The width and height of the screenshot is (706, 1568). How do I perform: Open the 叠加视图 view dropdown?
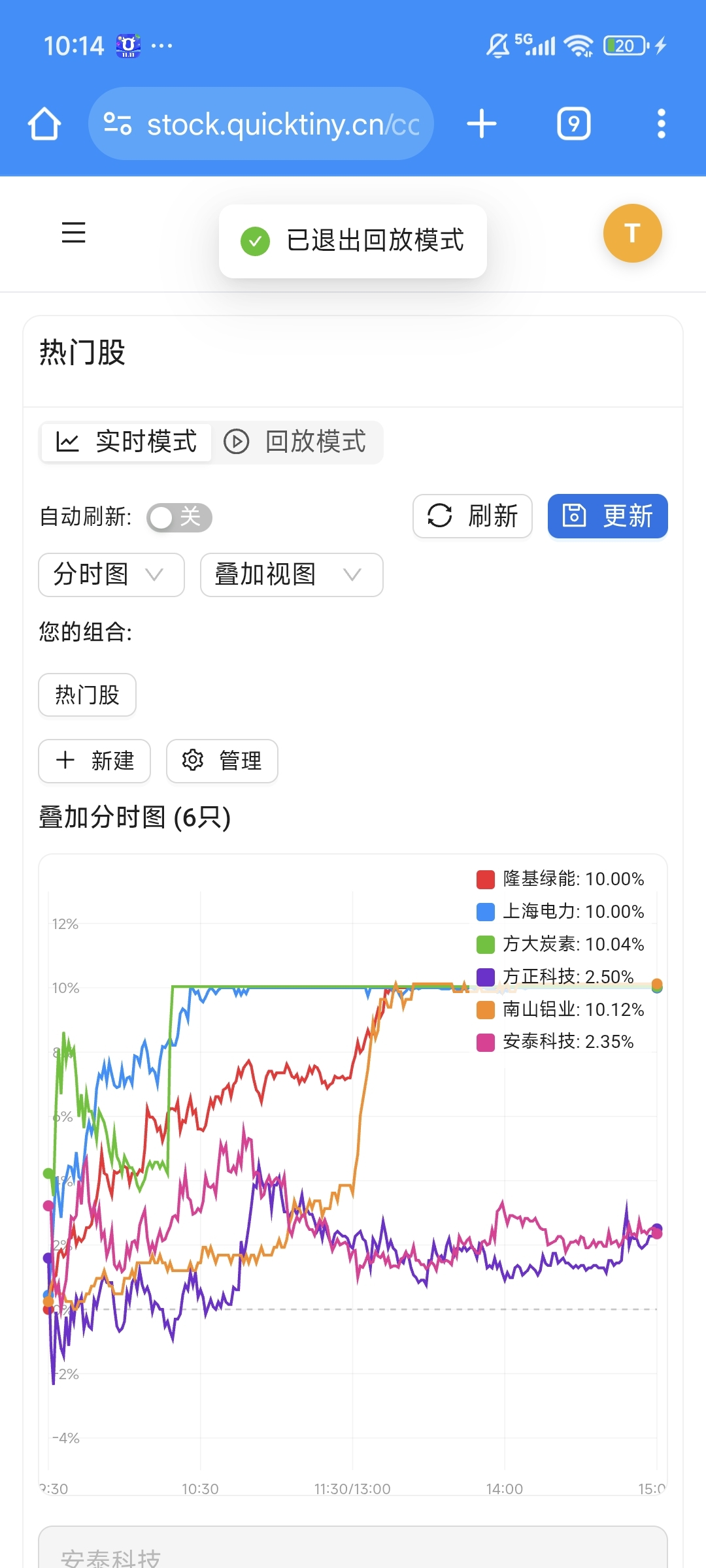click(292, 575)
